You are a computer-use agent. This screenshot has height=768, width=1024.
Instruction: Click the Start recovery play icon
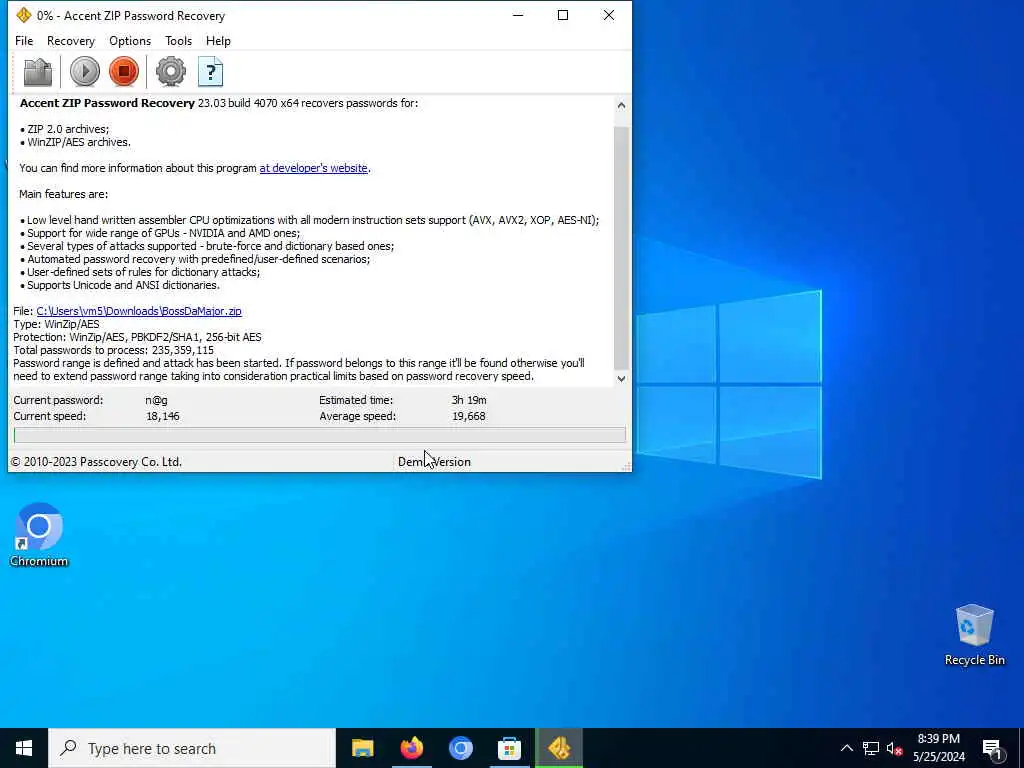(85, 72)
